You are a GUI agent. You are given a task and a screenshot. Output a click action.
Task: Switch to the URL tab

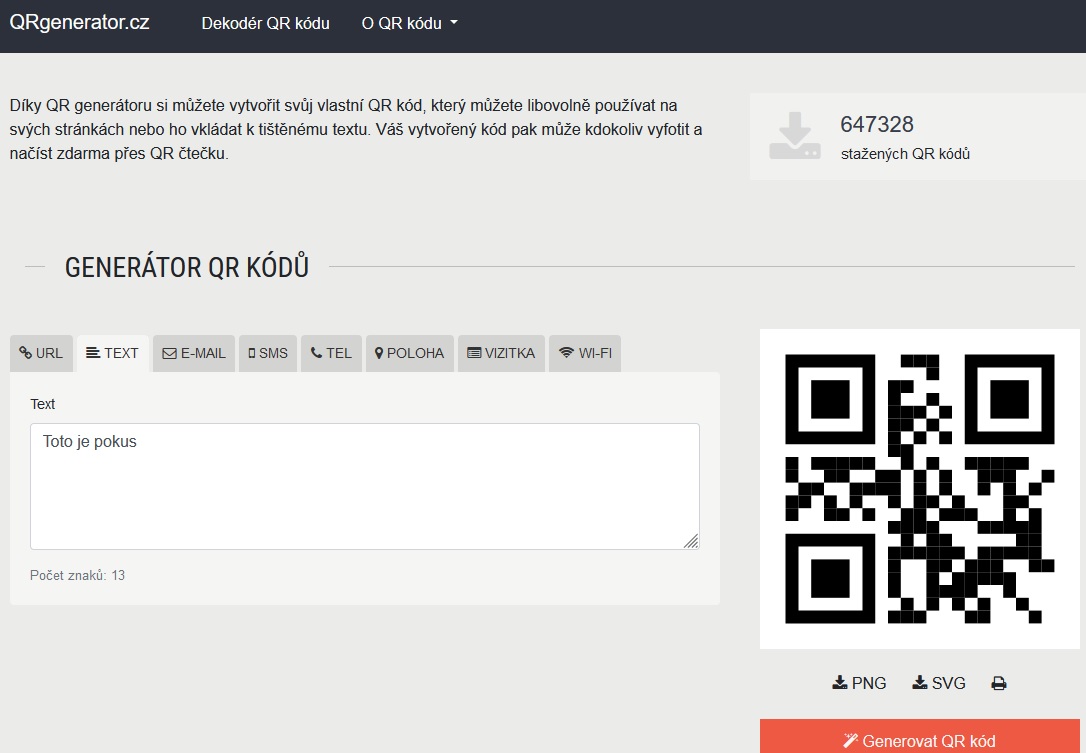point(41,353)
